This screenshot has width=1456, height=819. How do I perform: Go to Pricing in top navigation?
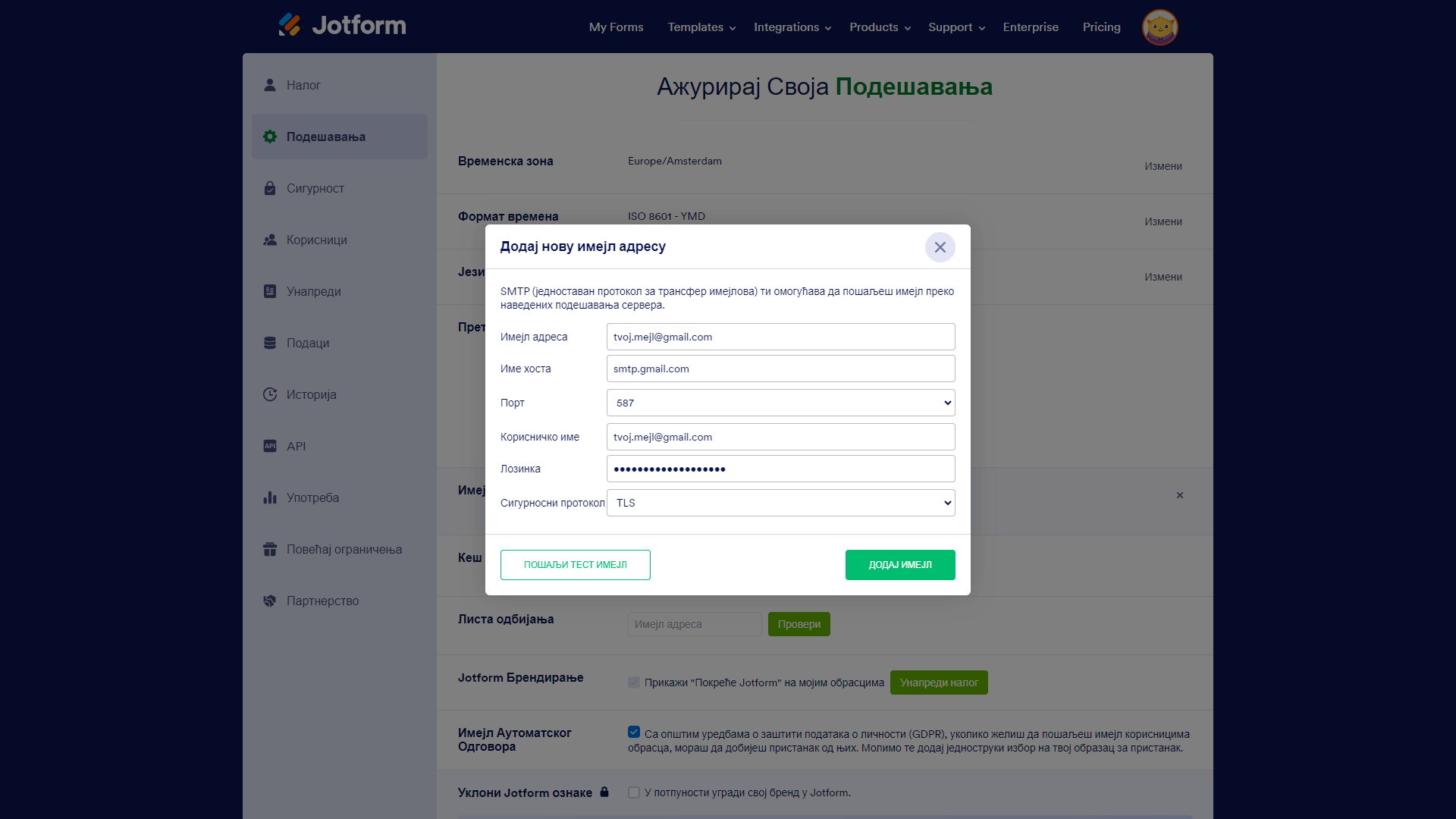pyautogui.click(x=1101, y=27)
